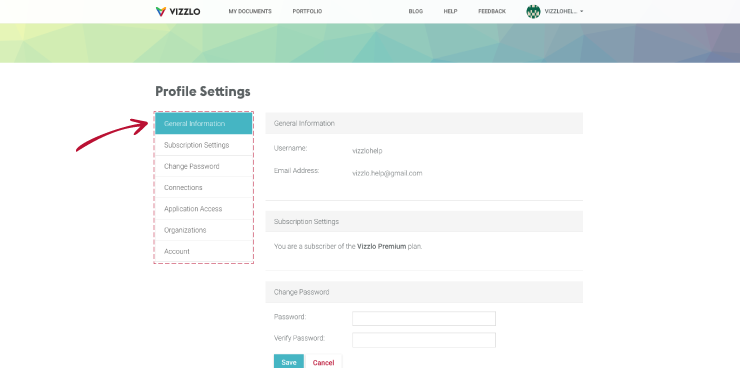
Task: Click the General Information section header
Action: click(424, 123)
